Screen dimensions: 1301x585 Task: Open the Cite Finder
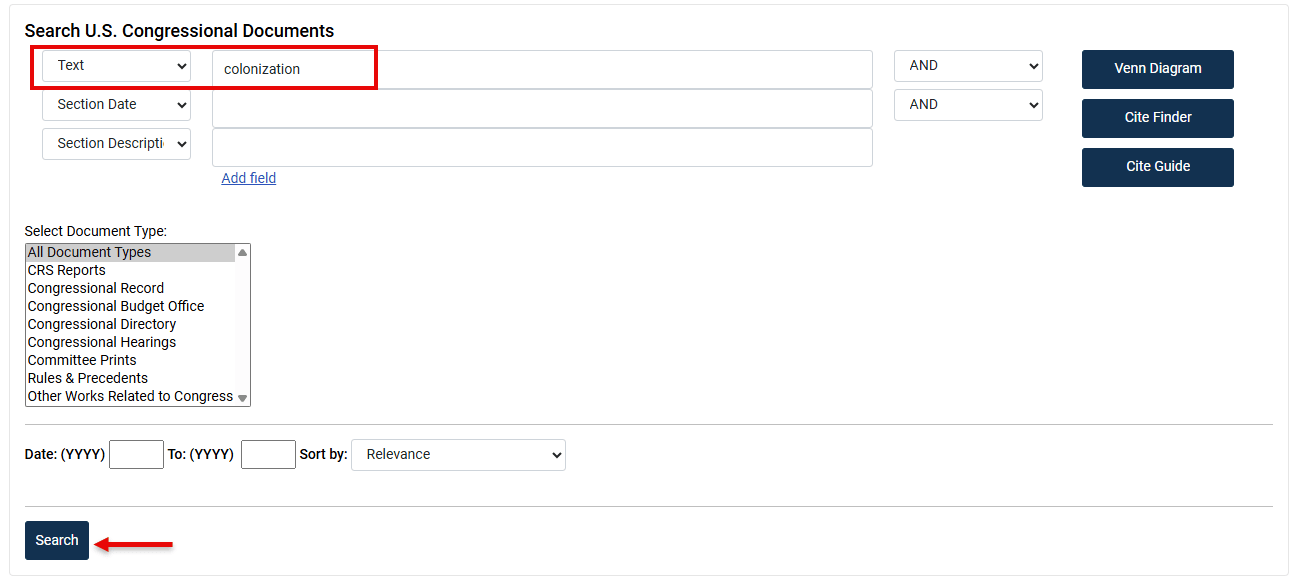tap(1158, 118)
